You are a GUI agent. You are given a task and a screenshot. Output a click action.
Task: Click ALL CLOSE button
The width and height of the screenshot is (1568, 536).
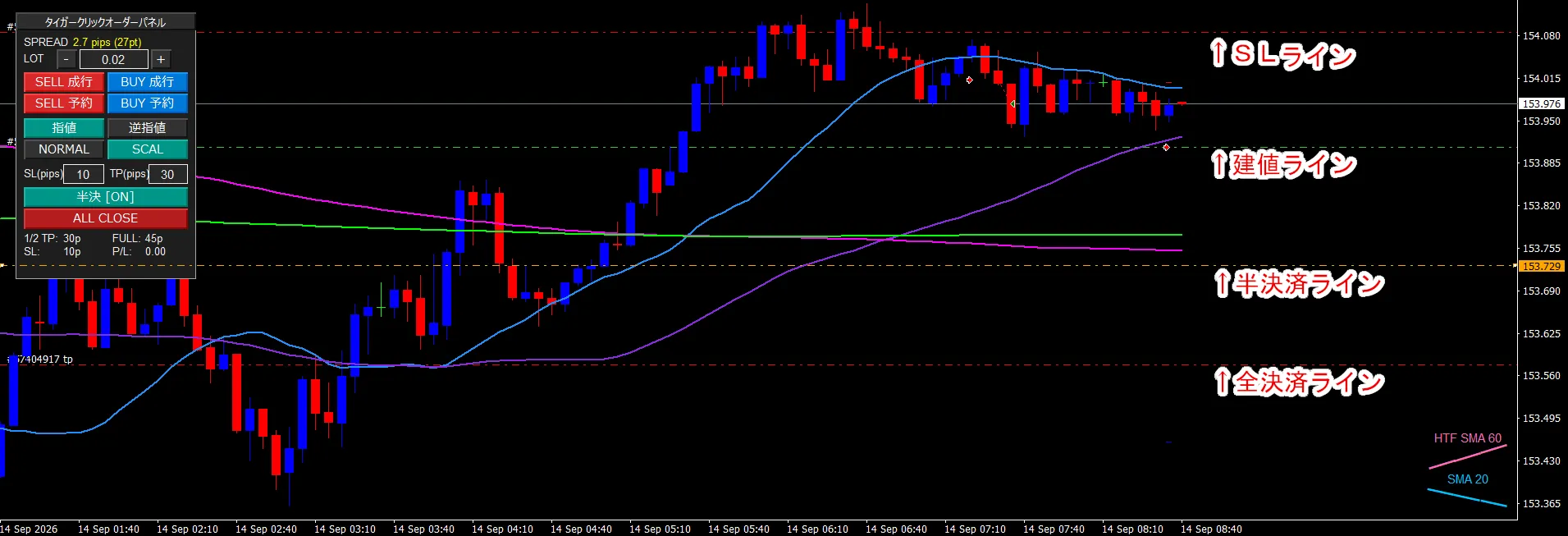click(x=106, y=218)
